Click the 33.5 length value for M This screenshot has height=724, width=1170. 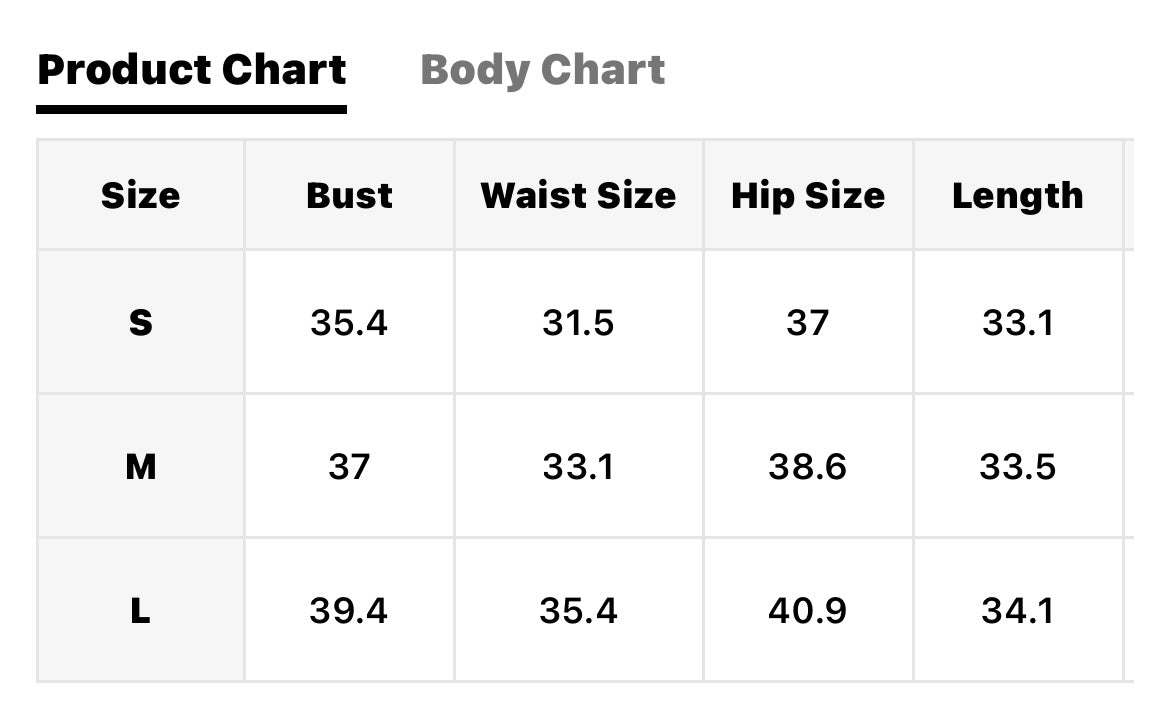(1018, 467)
